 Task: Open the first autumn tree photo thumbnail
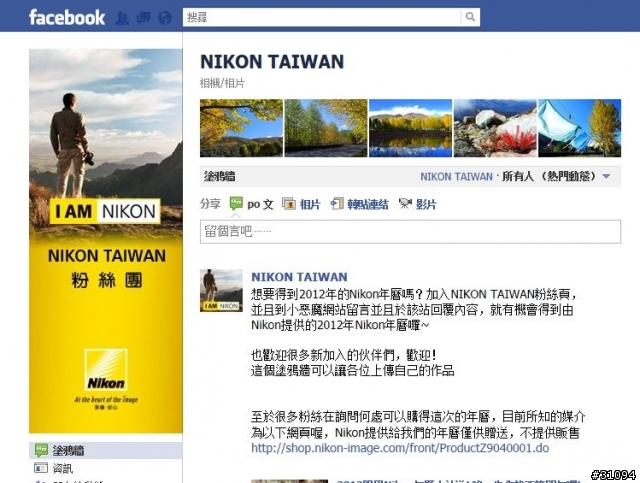pyautogui.click(x=241, y=128)
